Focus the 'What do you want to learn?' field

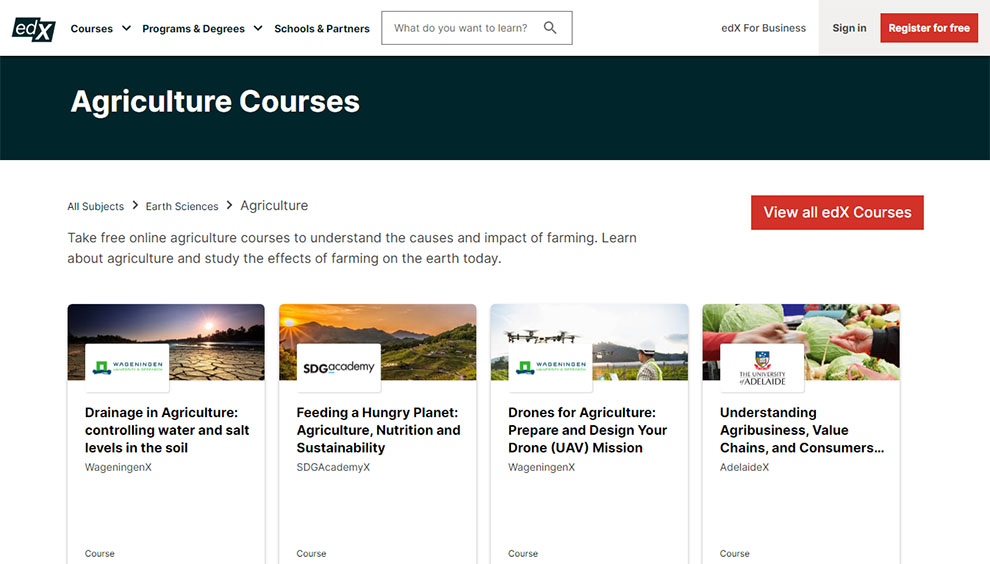pos(477,28)
